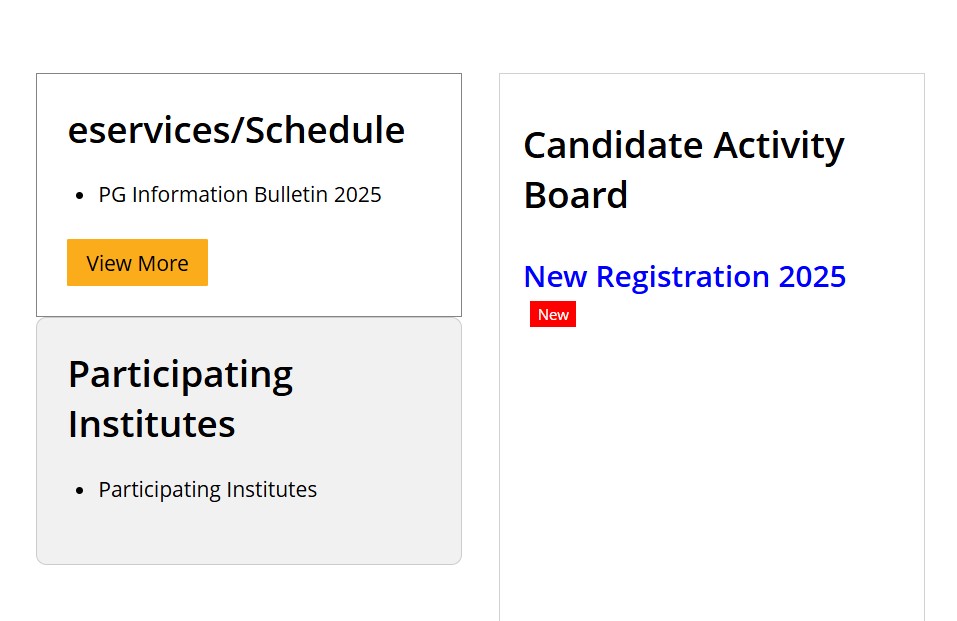Click empty area below the New badge
Viewport: 957px width, 621px height.
click(x=700, y=450)
